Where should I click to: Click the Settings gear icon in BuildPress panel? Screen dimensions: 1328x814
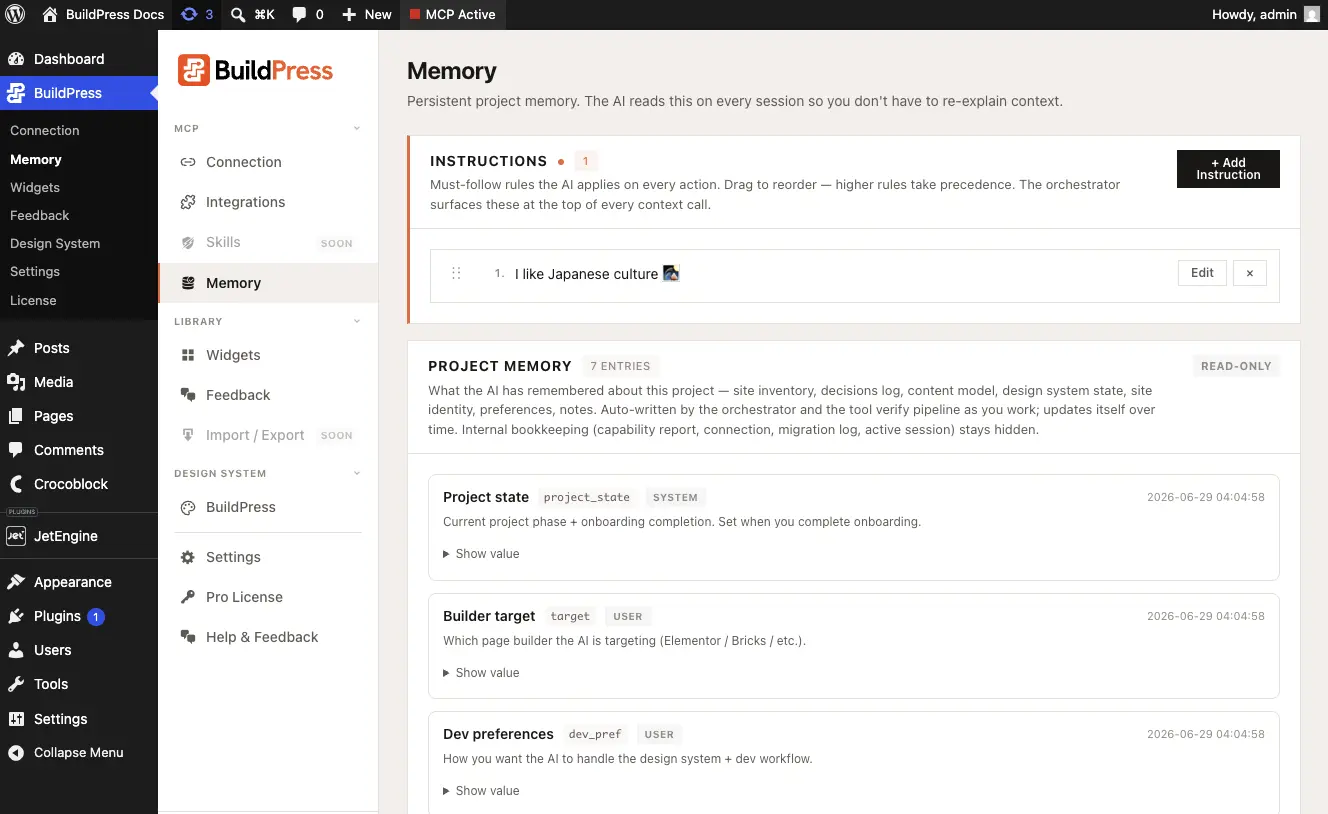[x=187, y=557]
